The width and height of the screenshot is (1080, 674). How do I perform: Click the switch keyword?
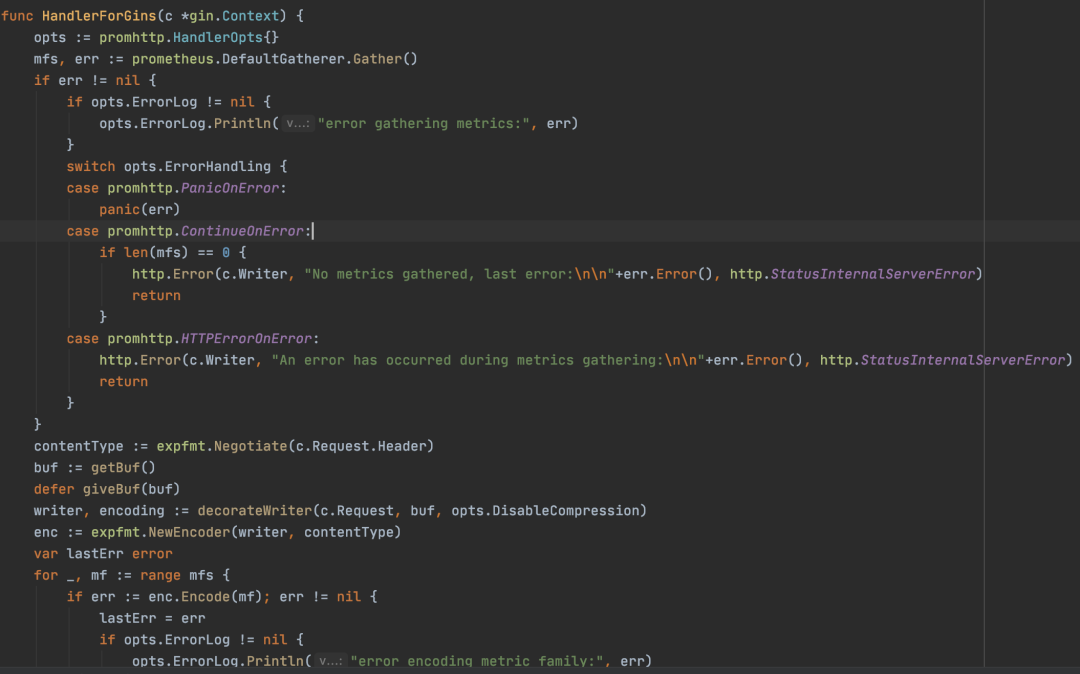[x=91, y=167]
